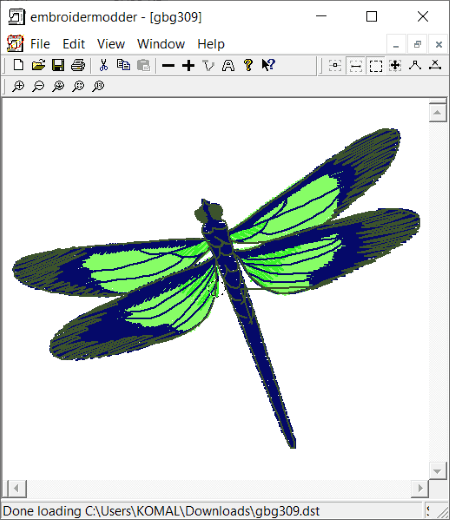The height and width of the screenshot is (520, 450).
Task: Click the cross-in-dashed-box toolbar icon
Action: tap(395, 65)
